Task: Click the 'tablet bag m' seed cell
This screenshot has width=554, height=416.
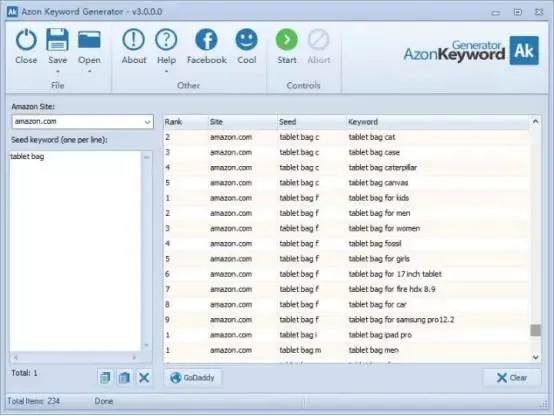Action: click(300, 350)
